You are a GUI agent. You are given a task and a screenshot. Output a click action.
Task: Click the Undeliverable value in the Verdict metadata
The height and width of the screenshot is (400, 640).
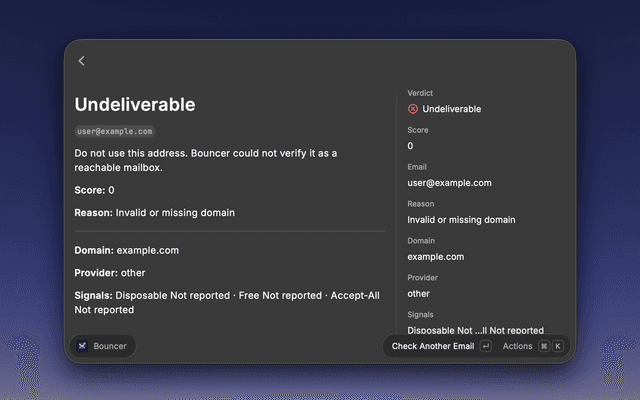451,109
